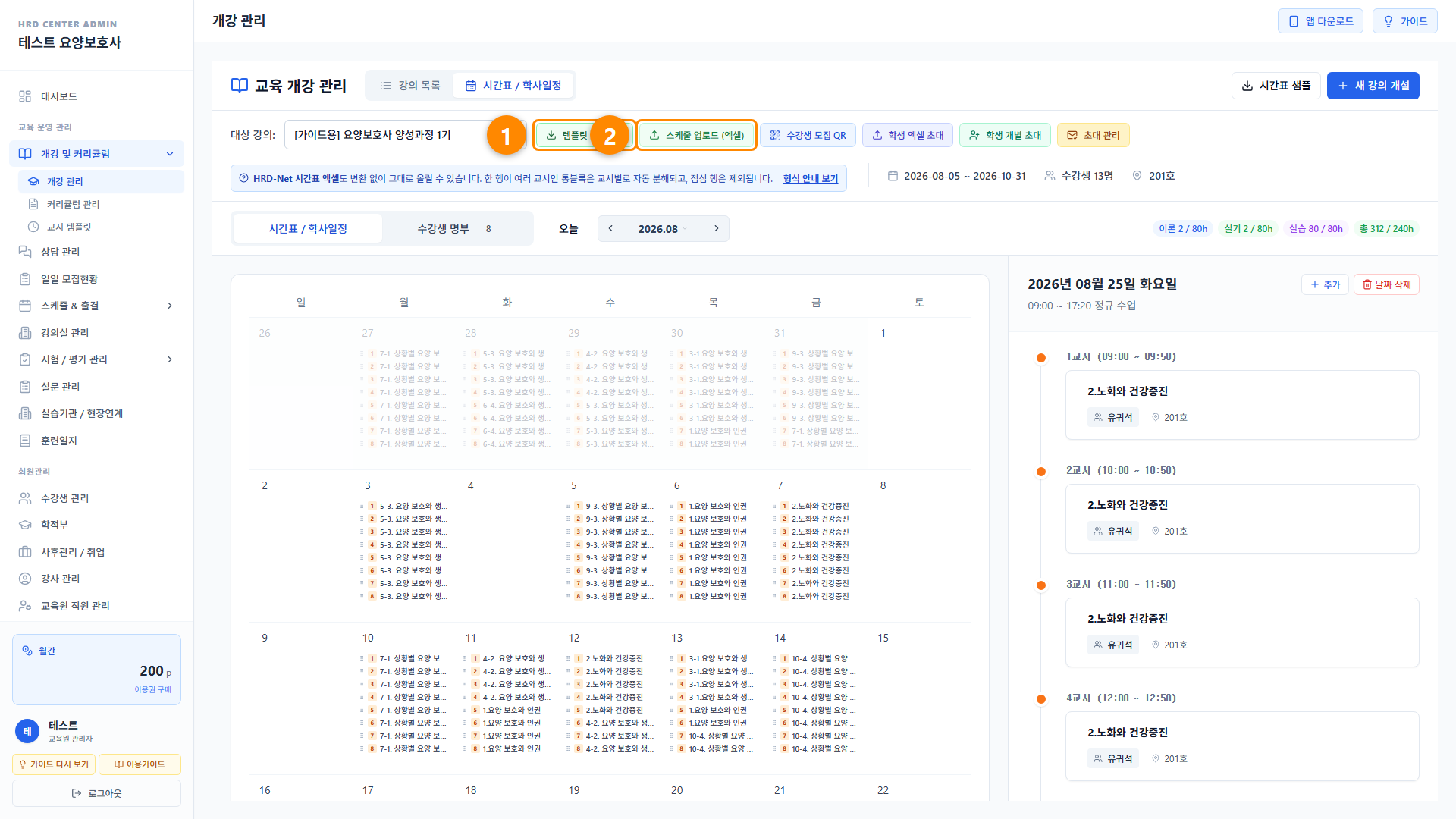Select 4교시 (12:00 ~ 12:50) label

(1121, 698)
